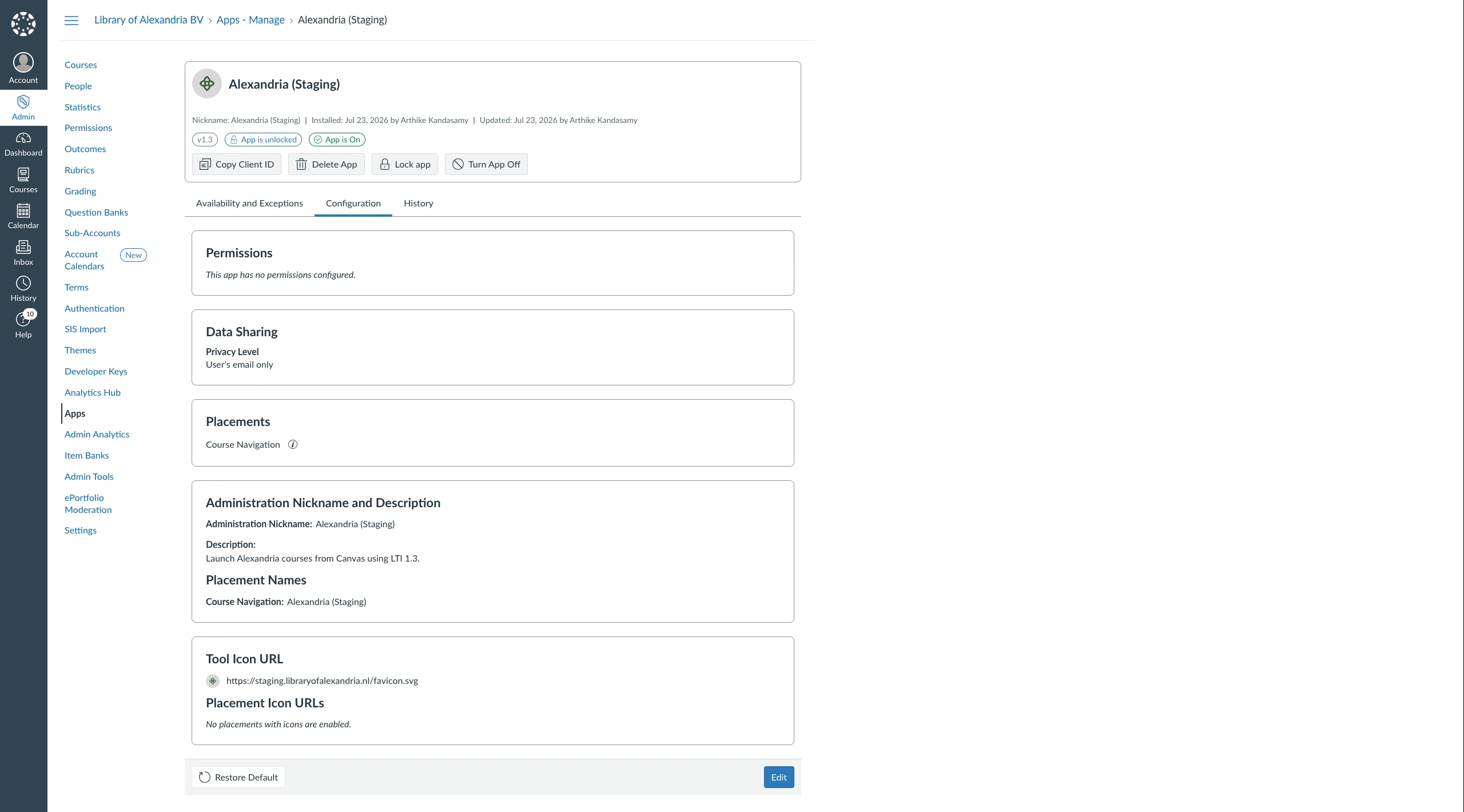Click the App is unlocked status pill
This screenshot has height=812, width=1464.
[x=263, y=140]
